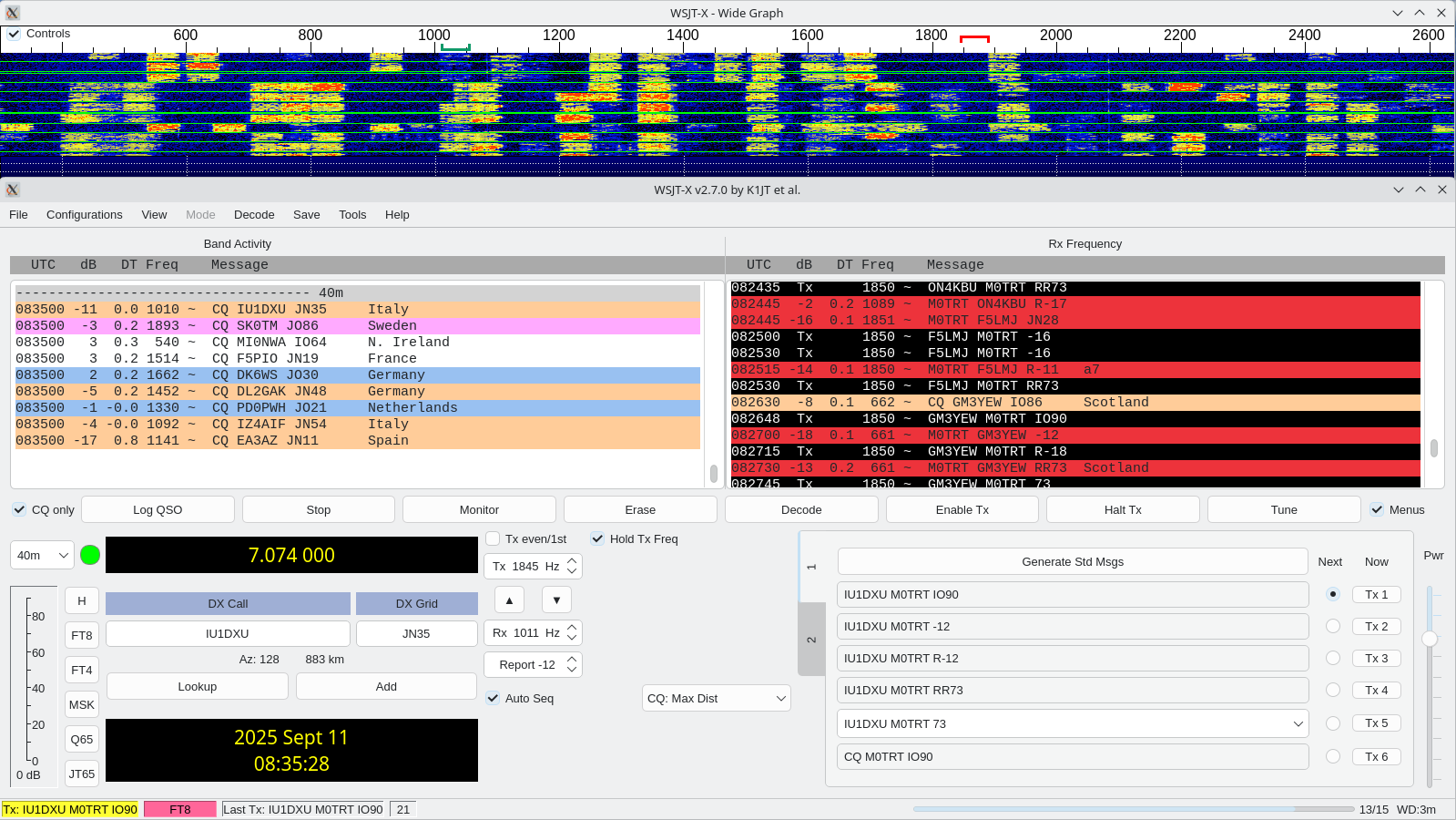Send Tx 1 message now

[1377, 594]
